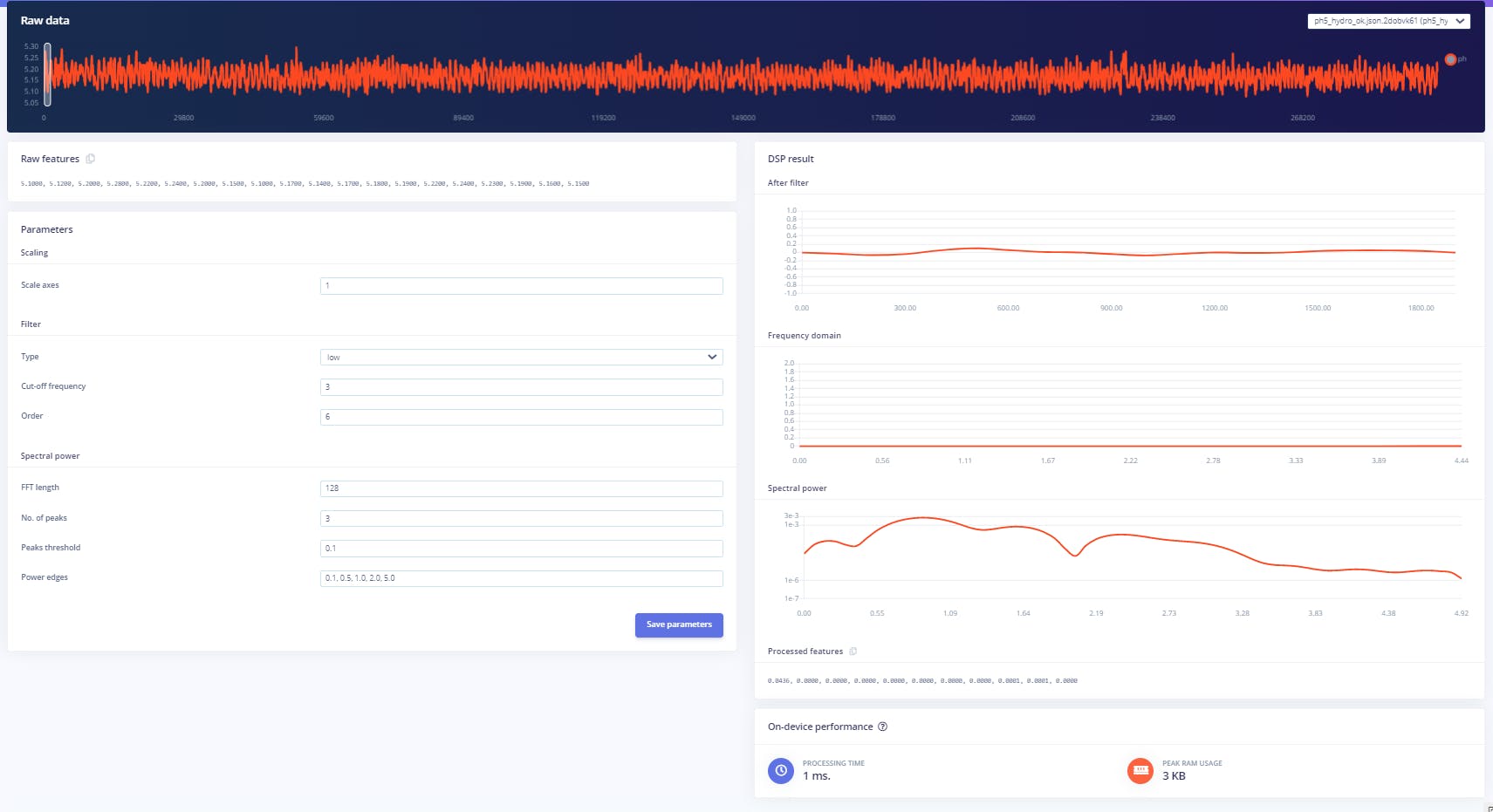1493x812 pixels.
Task: Toggle the ph series legend marker
Action: tap(1450, 59)
